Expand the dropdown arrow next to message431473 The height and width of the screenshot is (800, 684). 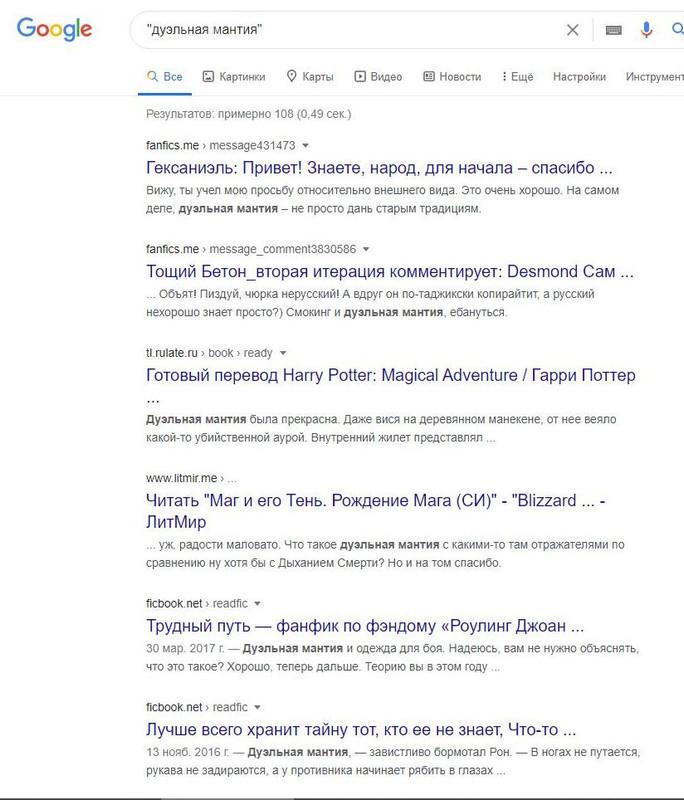click(x=306, y=145)
